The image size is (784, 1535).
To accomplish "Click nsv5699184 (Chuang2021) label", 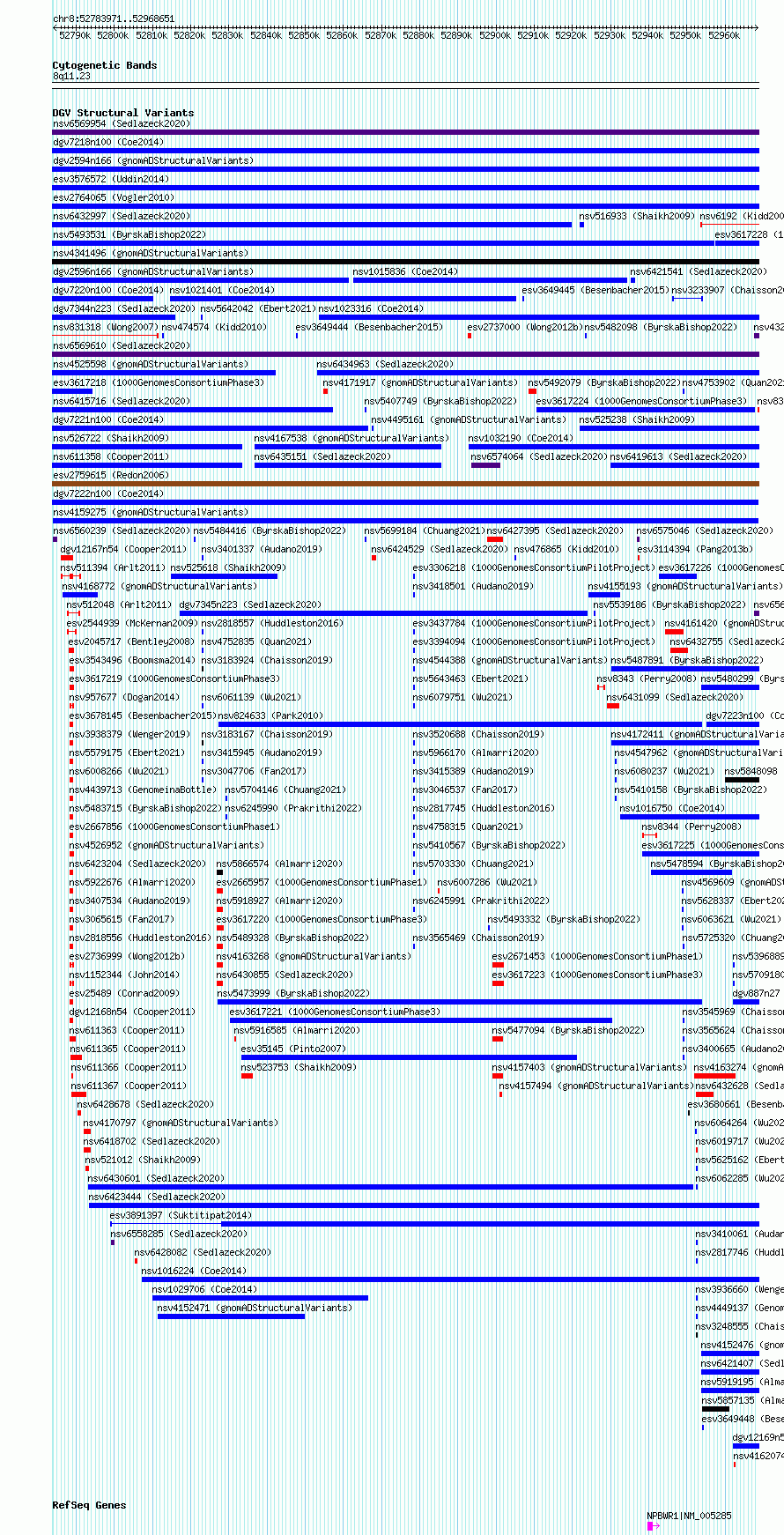I will coord(425,530).
